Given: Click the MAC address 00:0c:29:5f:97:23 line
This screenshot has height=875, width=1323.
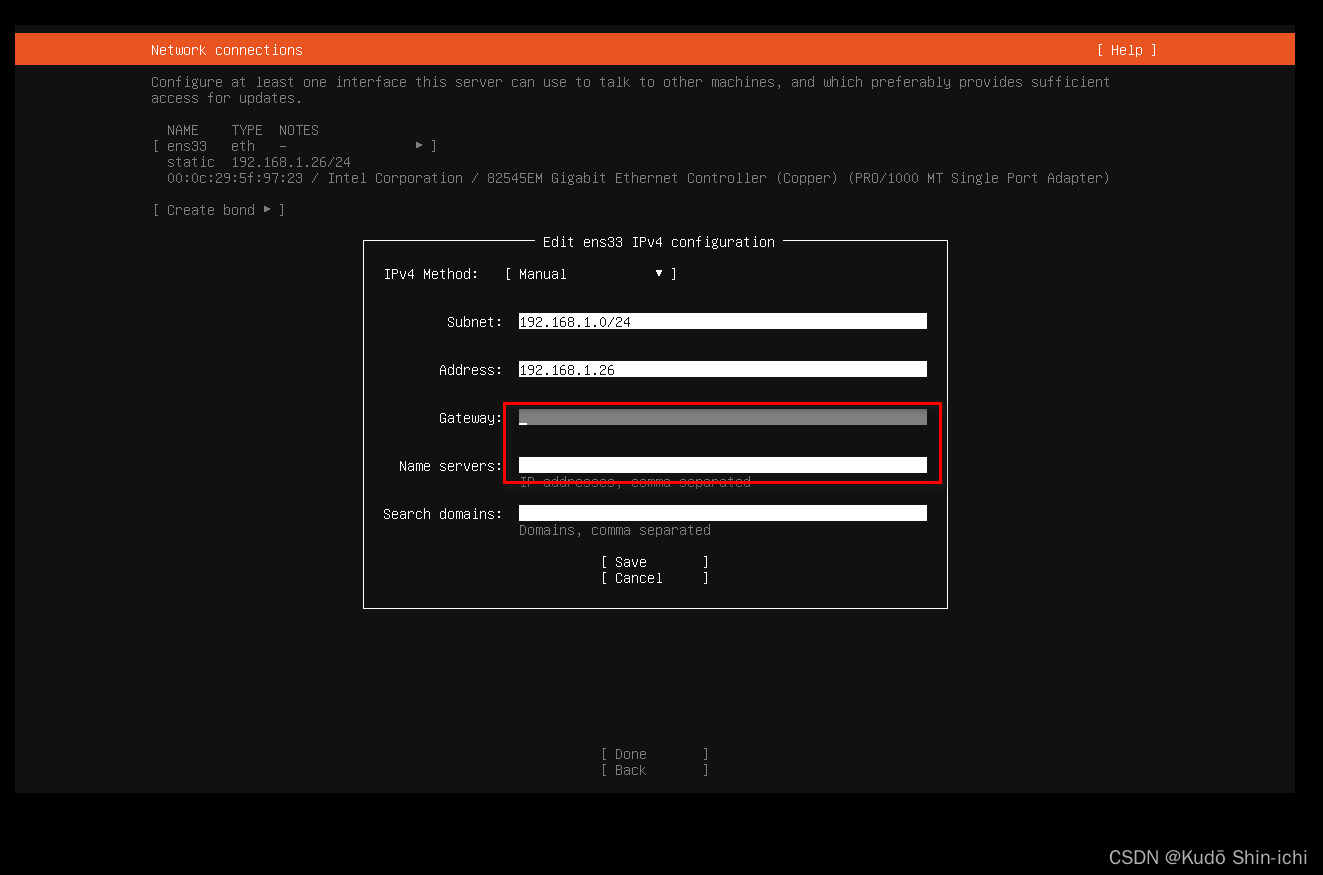Looking at the screenshot, I should (638, 178).
